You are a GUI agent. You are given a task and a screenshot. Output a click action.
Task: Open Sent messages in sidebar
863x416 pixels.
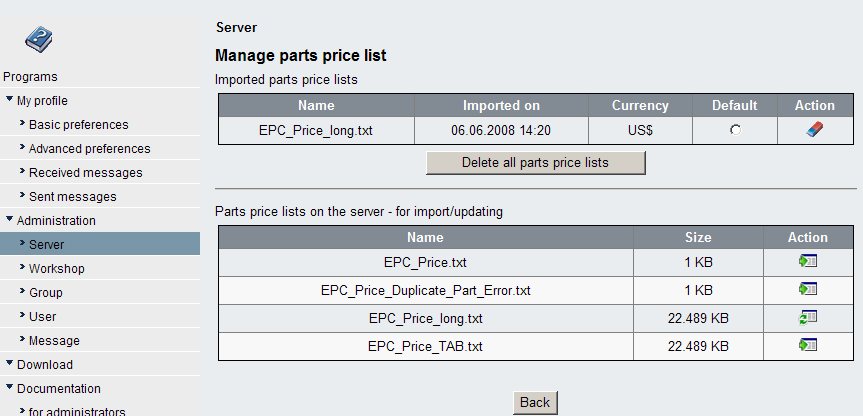[72, 197]
